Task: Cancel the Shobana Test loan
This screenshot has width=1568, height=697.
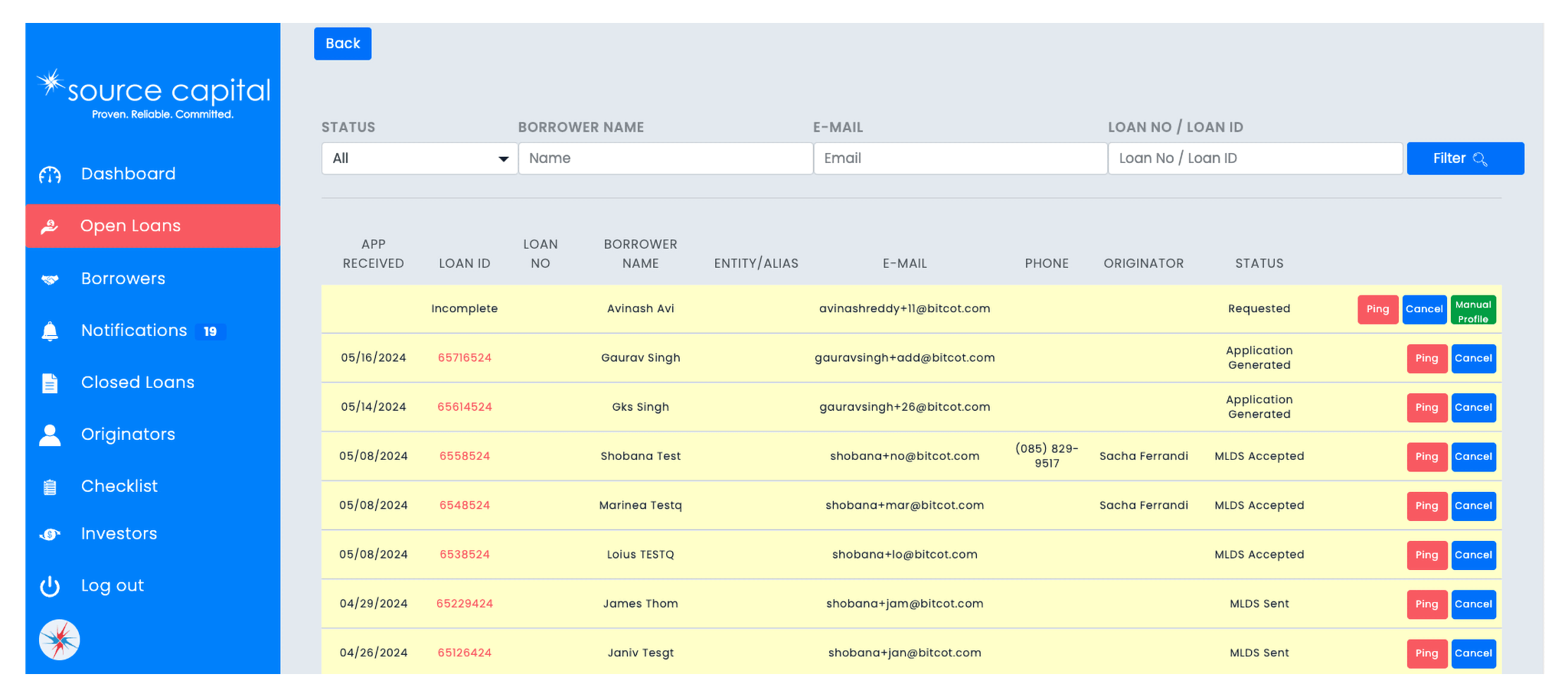Action: (1473, 457)
